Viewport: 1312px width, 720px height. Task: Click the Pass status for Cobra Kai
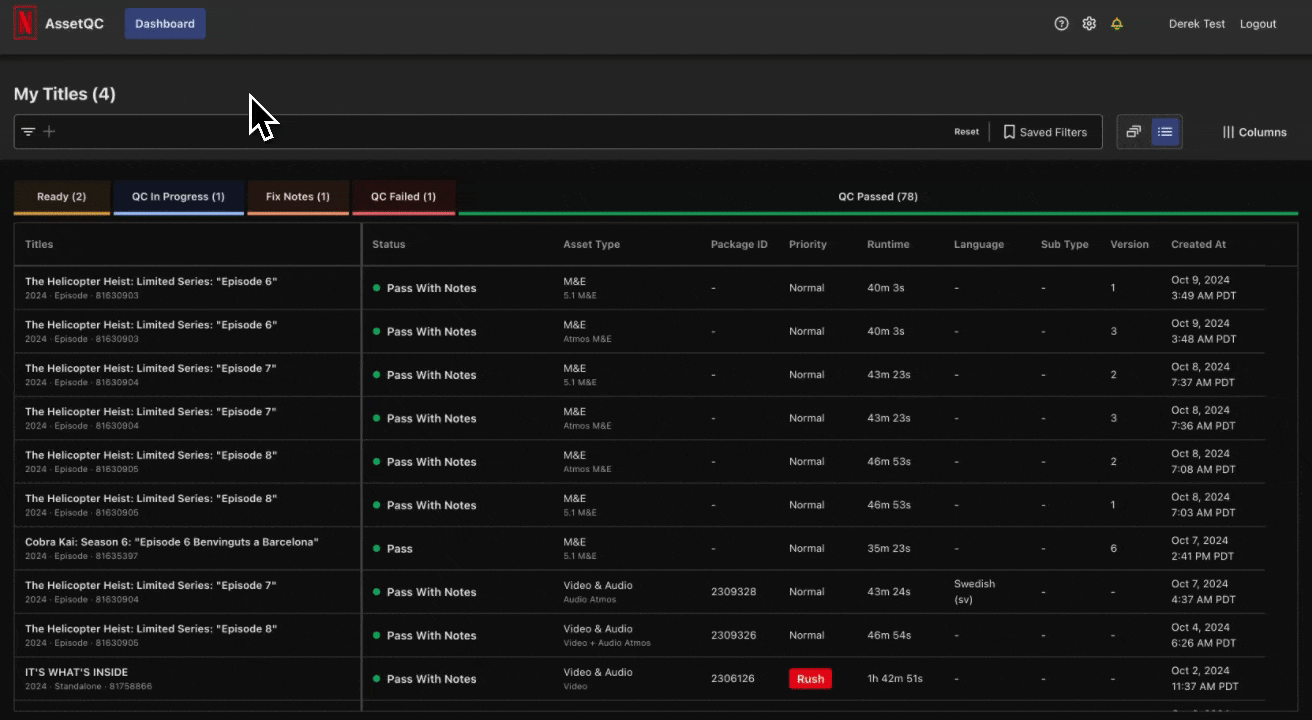[399, 549]
